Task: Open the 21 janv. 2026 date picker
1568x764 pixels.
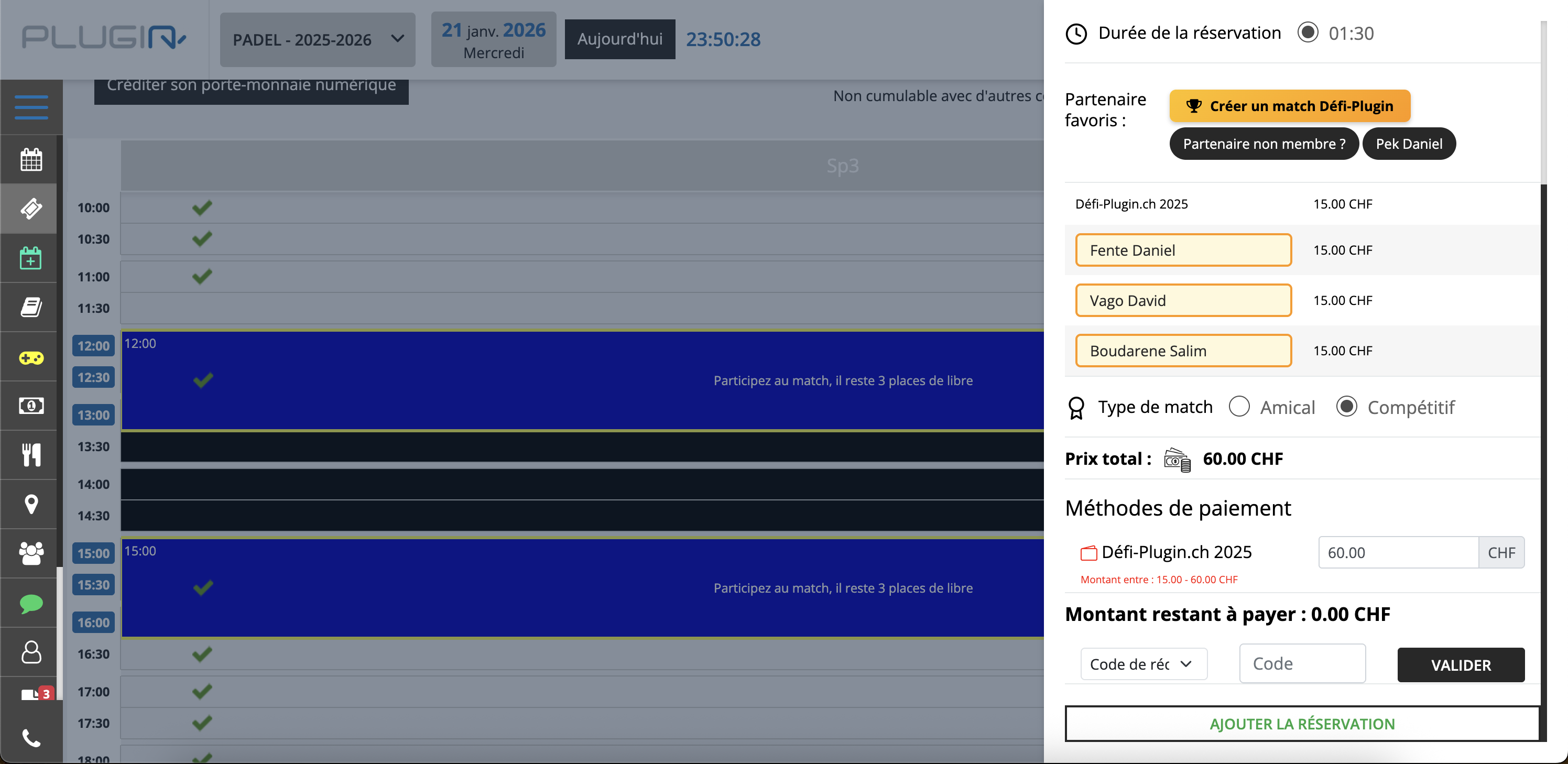Action: pyautogui.click(x=493, y=40)
